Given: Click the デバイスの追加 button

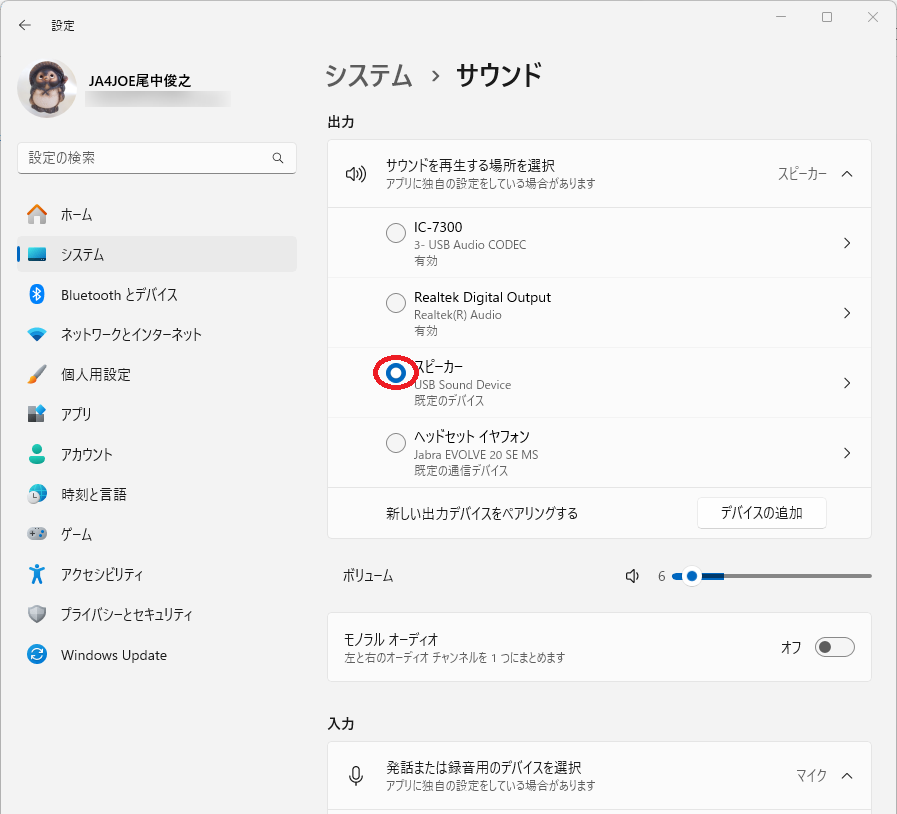Looking at the screenshot, I should (x=761, y=513).
